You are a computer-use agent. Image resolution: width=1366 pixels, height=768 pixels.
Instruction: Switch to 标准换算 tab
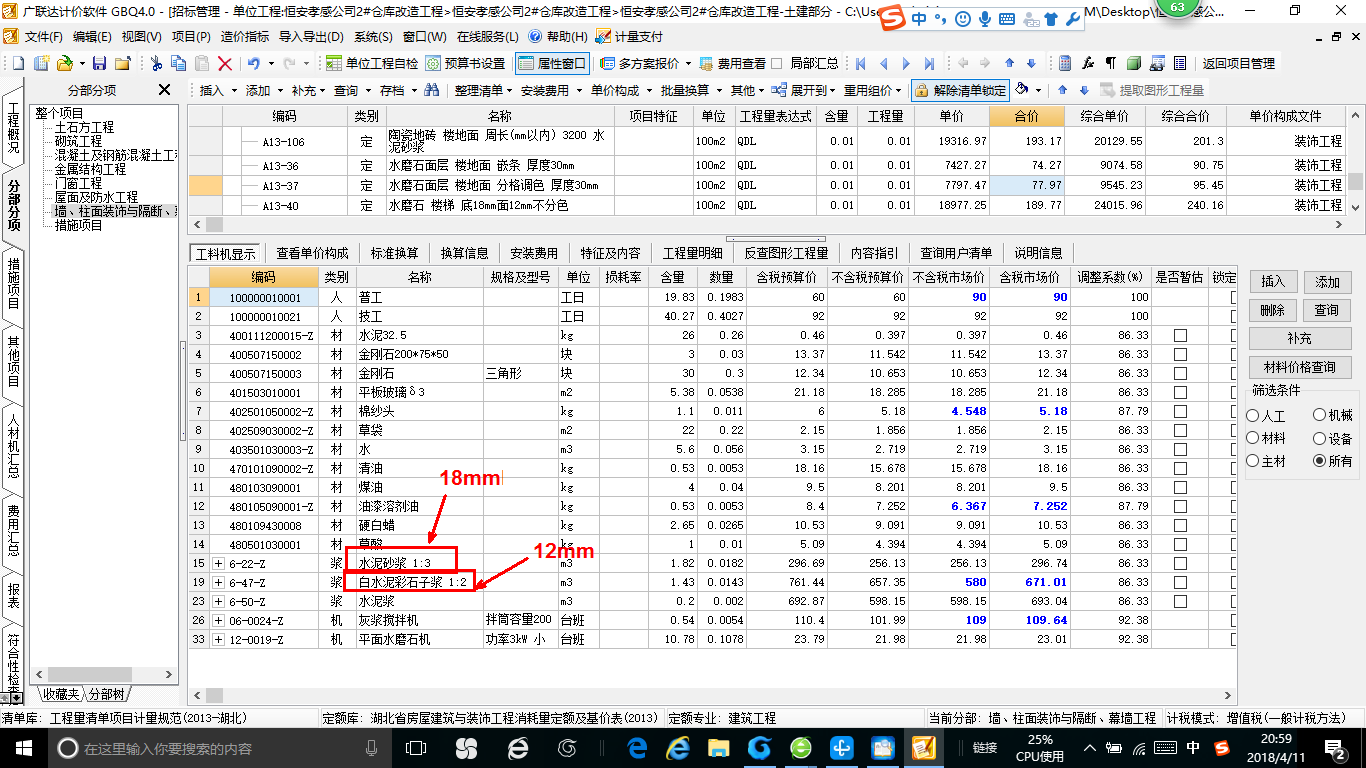[394, 253]
